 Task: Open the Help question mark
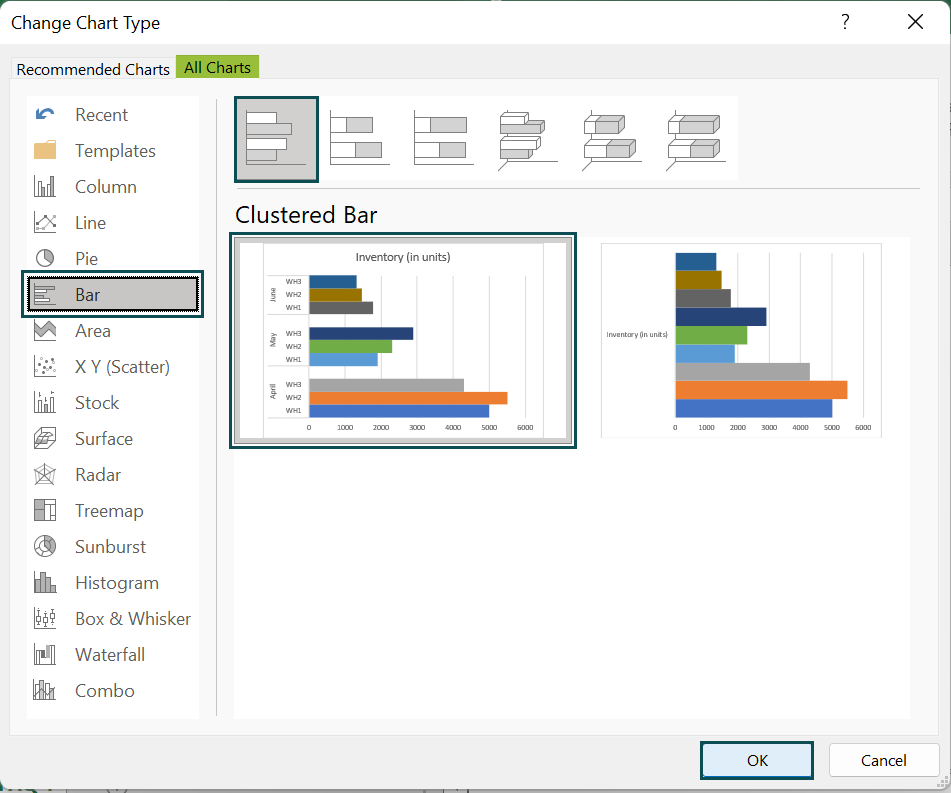tap(845, 22)
